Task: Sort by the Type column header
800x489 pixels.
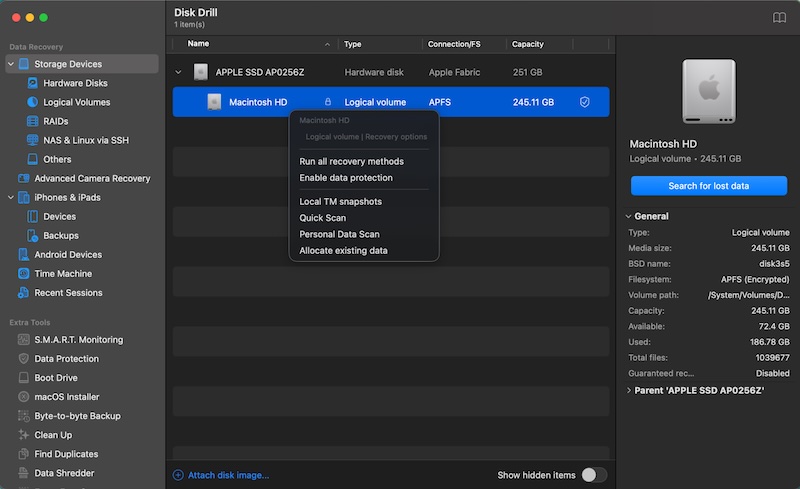Action: click(x=353, y=44)
